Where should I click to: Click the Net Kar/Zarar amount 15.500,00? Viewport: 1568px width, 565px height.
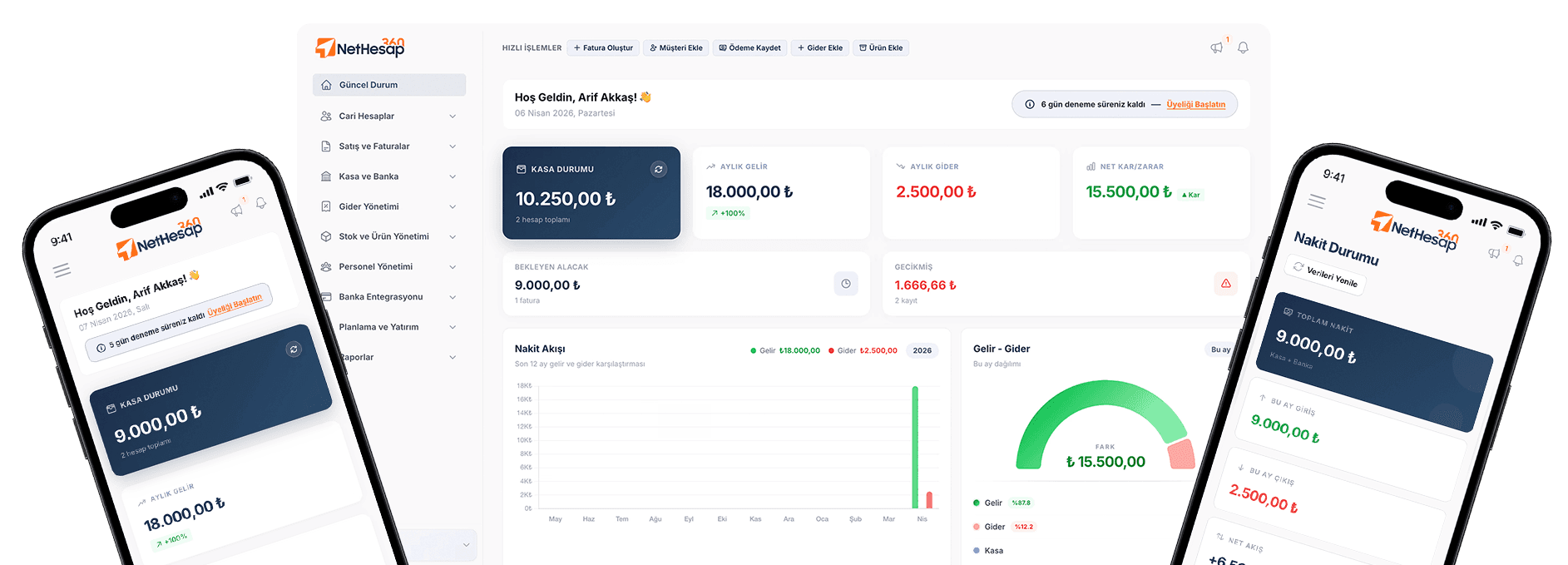(x=1129, y=192)
